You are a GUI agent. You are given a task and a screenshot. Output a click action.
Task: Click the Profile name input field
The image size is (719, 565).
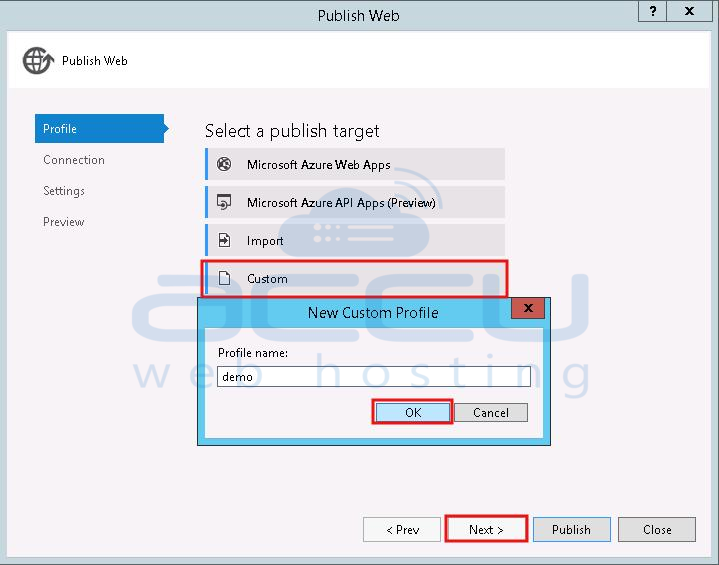click(374, 377)
